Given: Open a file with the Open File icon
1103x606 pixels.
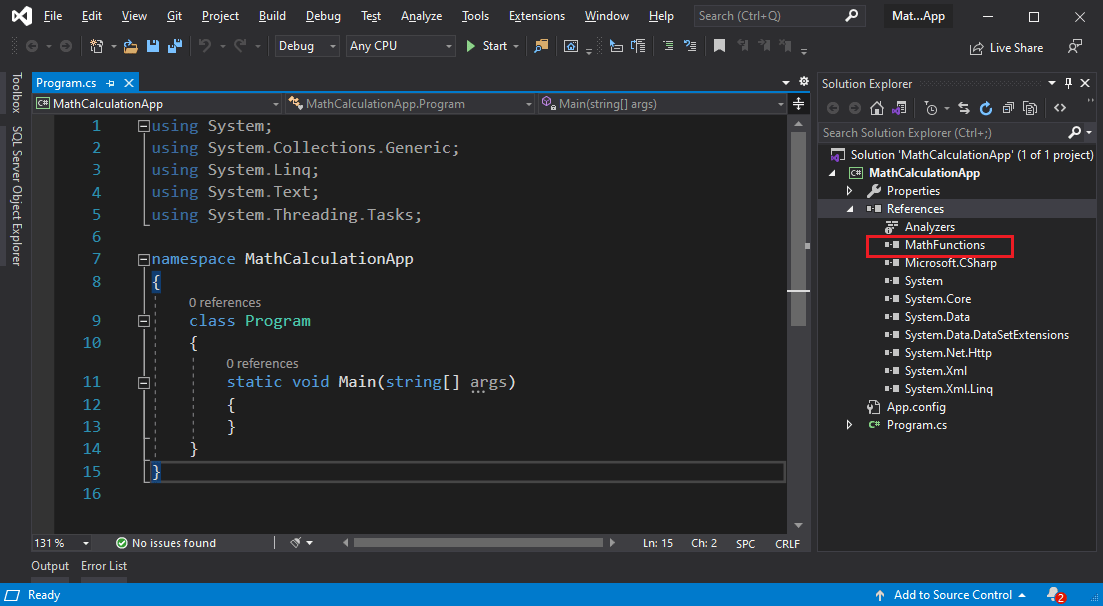Looking at the screenshot, I should pos(132,46).
